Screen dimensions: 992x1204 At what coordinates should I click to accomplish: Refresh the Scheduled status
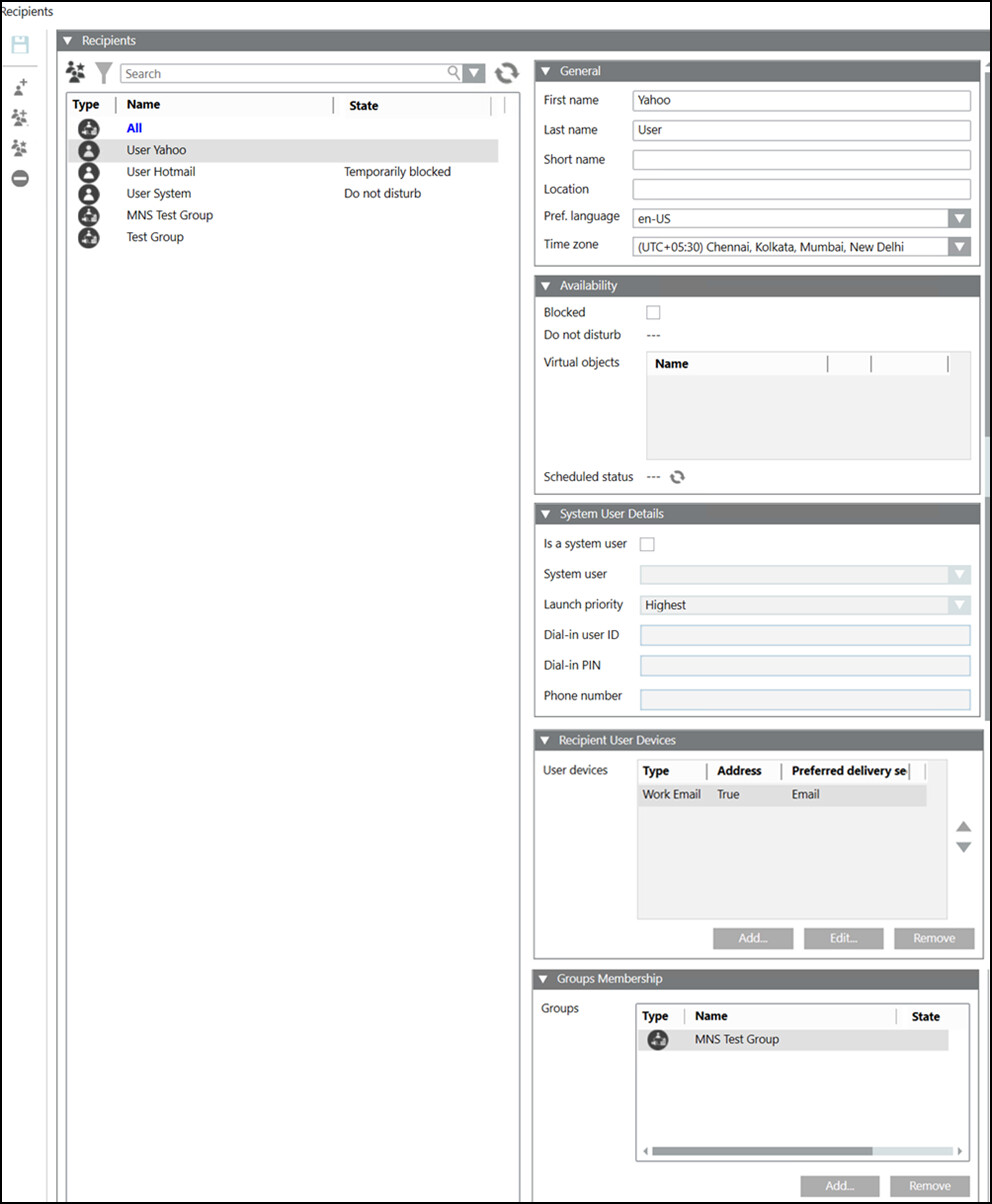pos(677,477)
